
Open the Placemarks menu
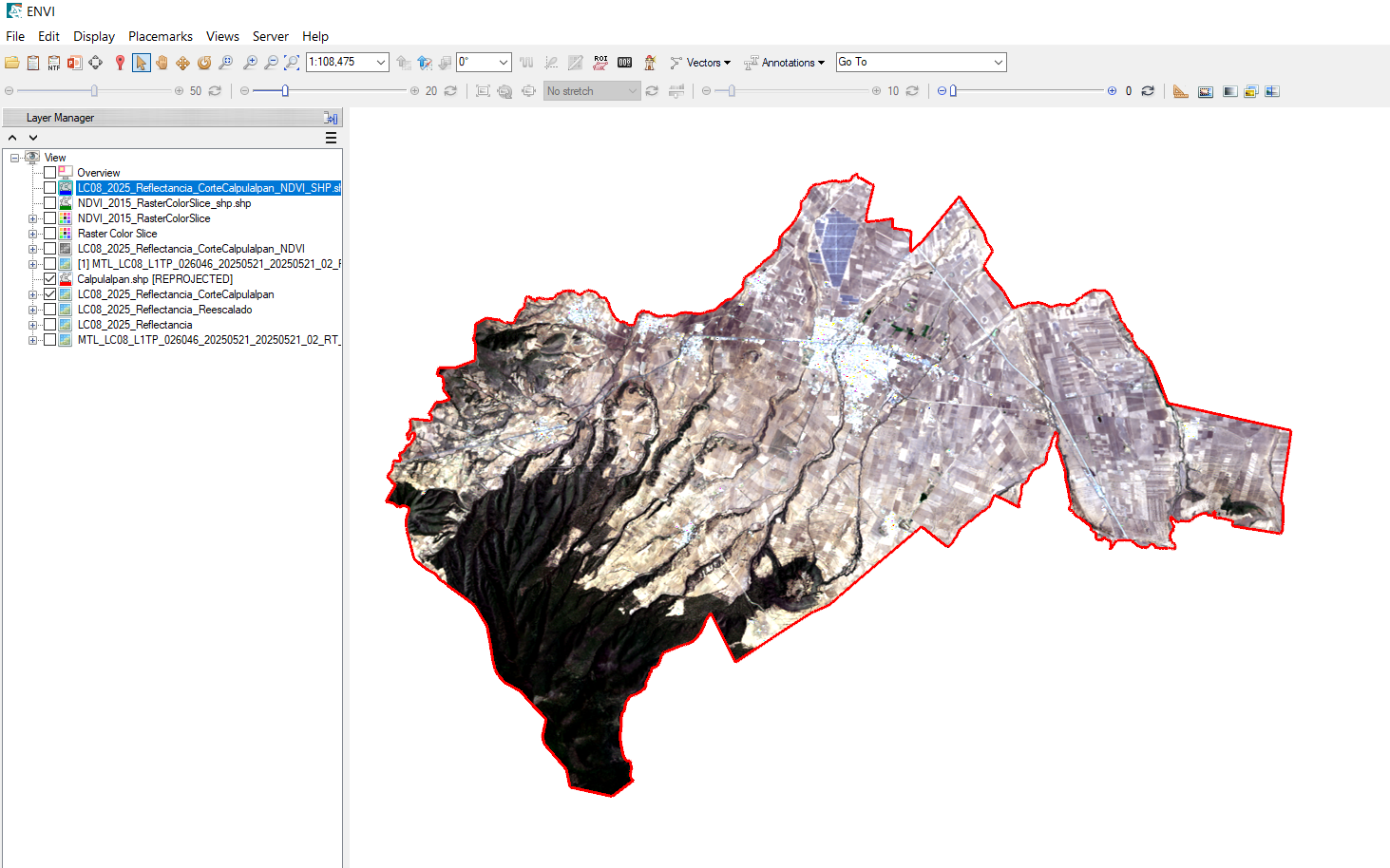click(x=160, y=36)
